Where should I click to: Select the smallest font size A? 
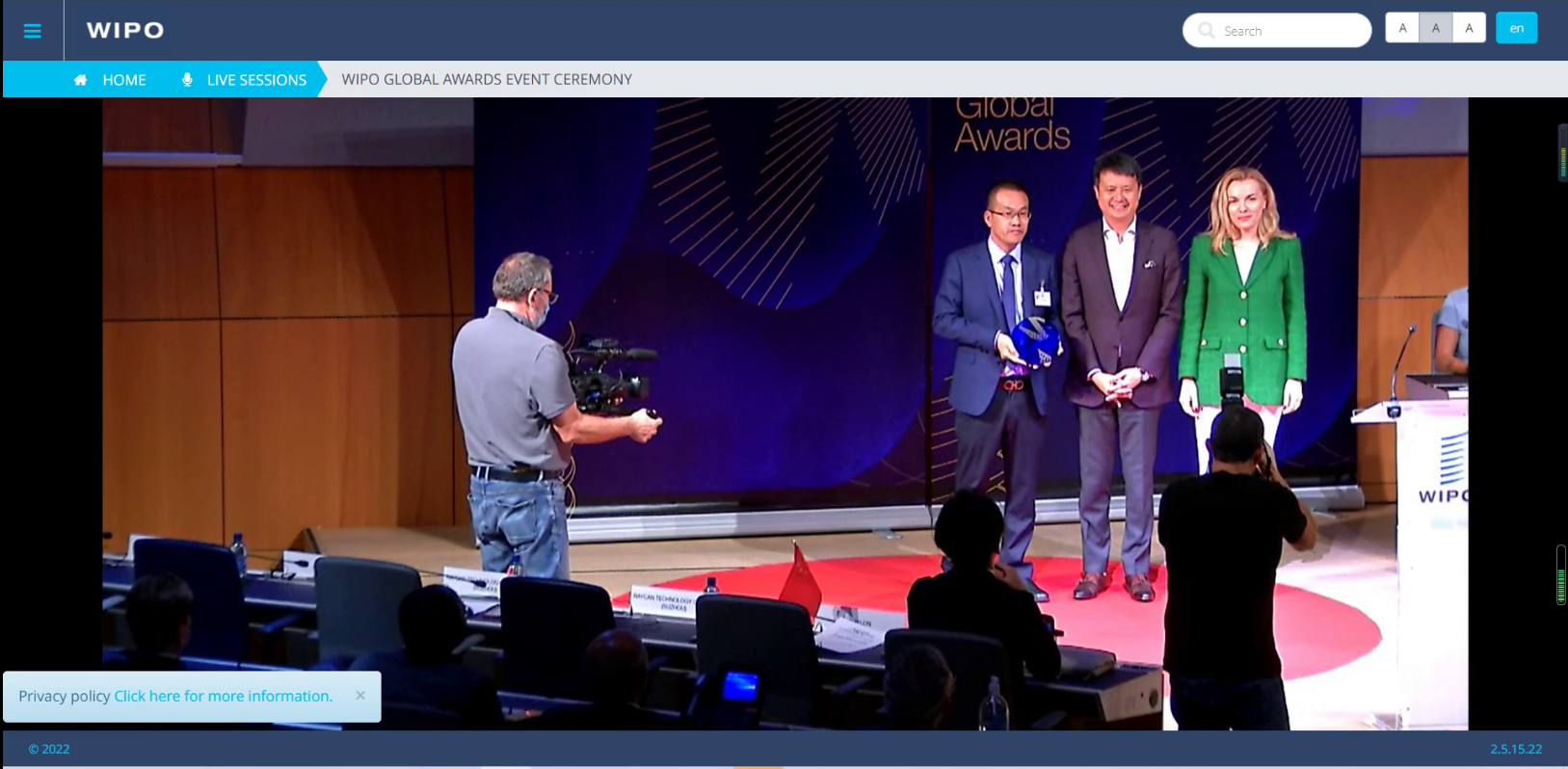1402,28
